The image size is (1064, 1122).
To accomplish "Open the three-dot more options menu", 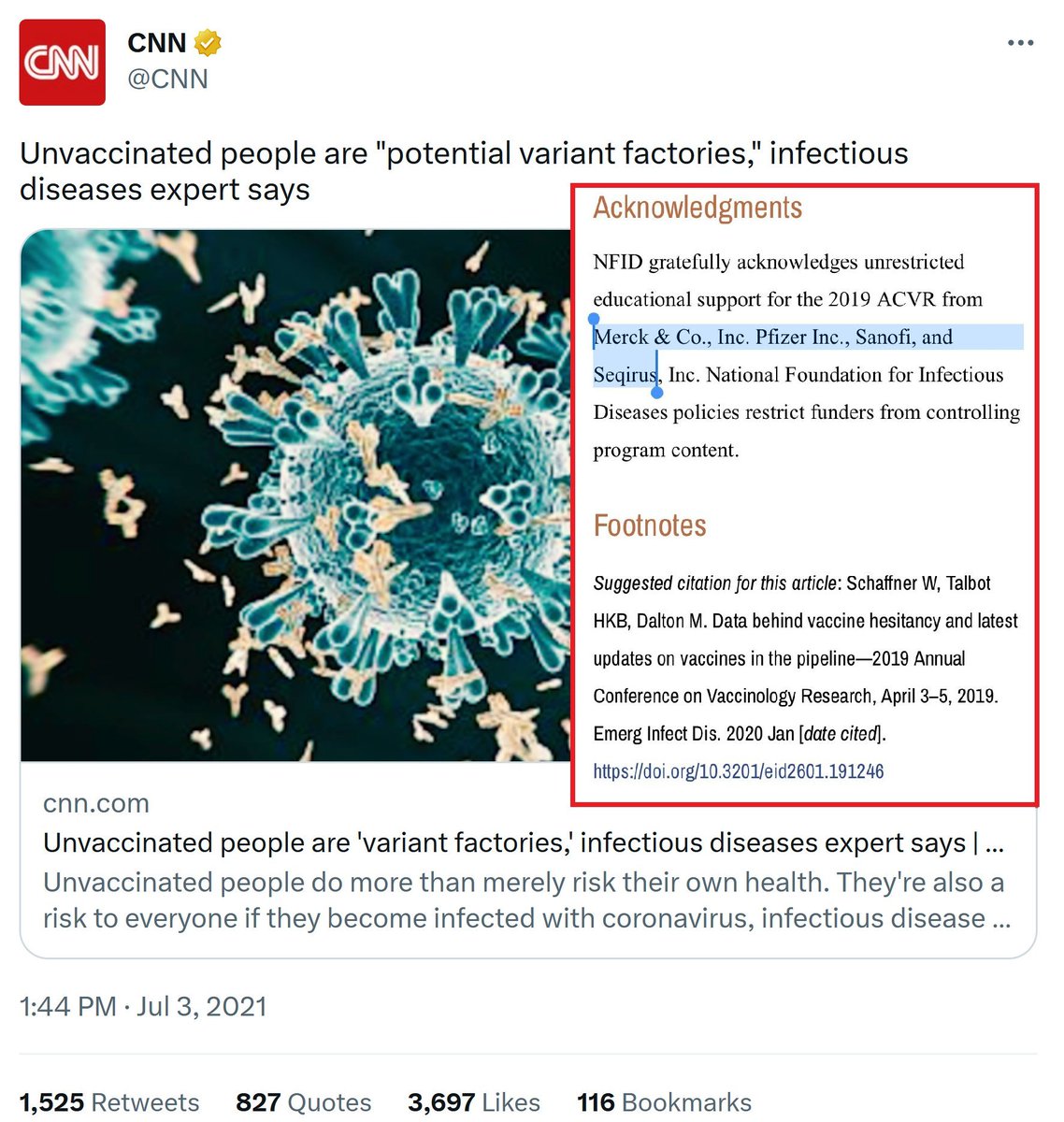I will [1020, 43].
